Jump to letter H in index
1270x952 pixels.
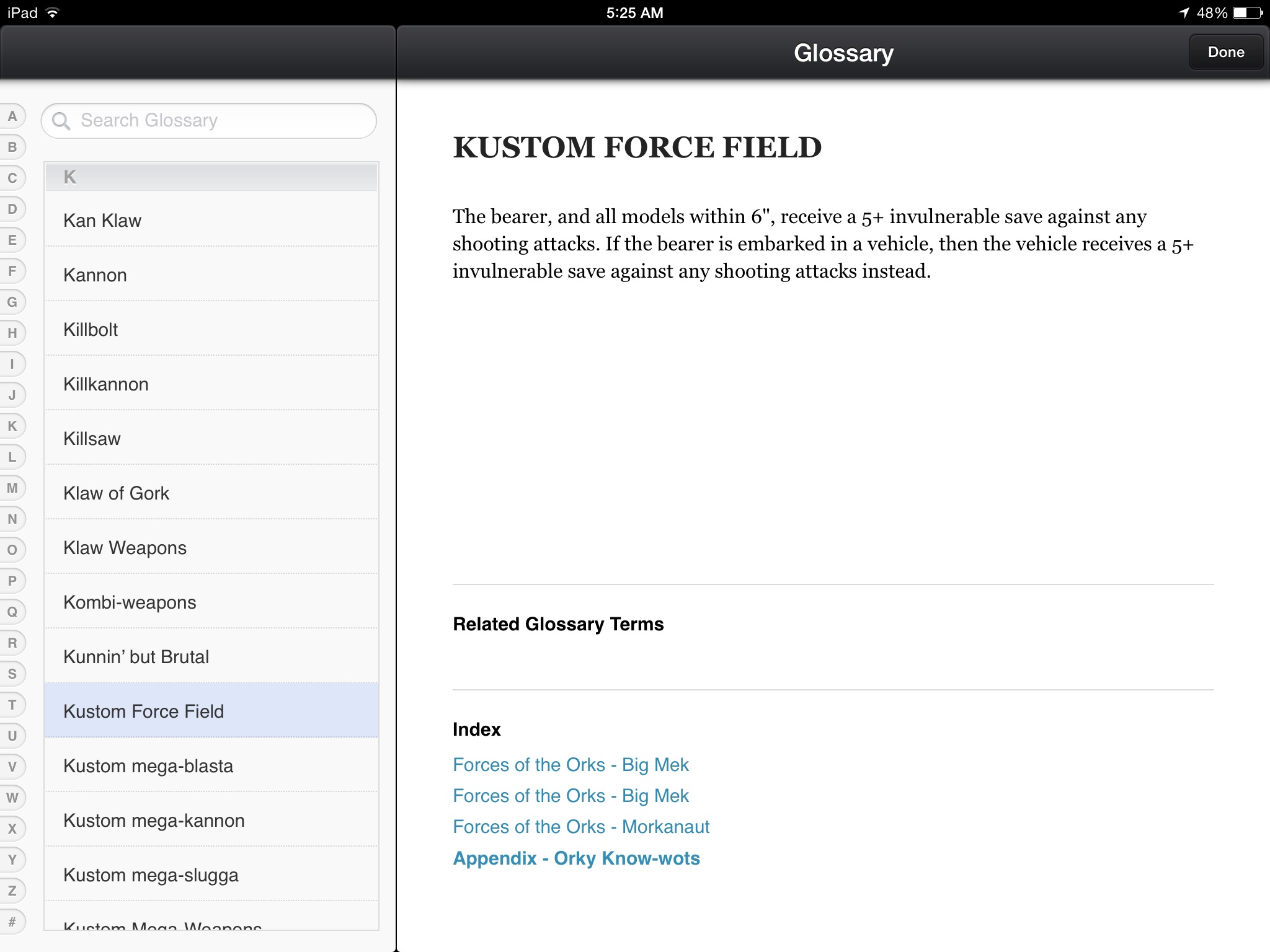click(x=12, y=333)
